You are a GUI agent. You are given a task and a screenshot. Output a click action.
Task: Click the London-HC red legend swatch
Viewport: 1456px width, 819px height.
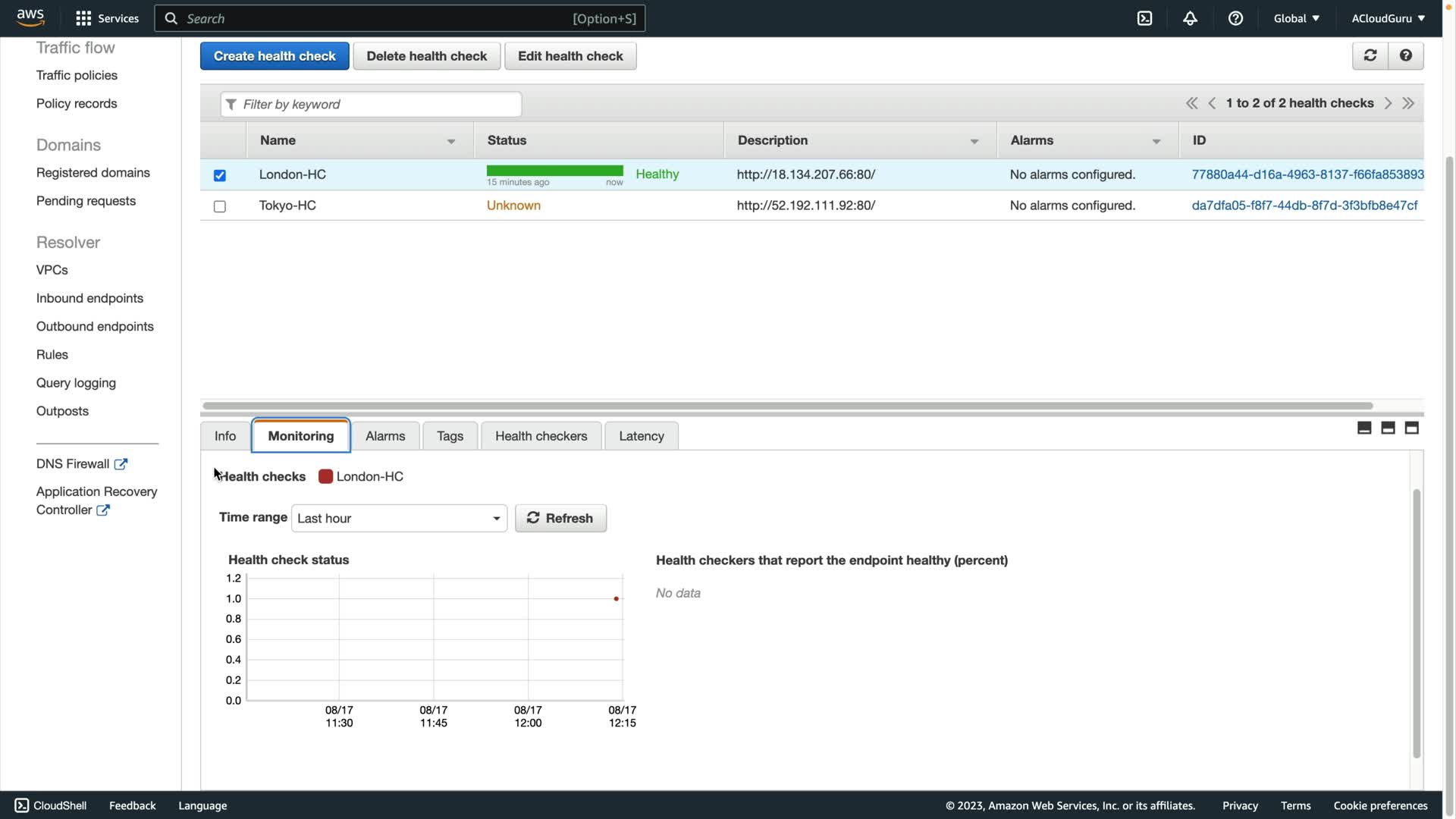[325, 476]
